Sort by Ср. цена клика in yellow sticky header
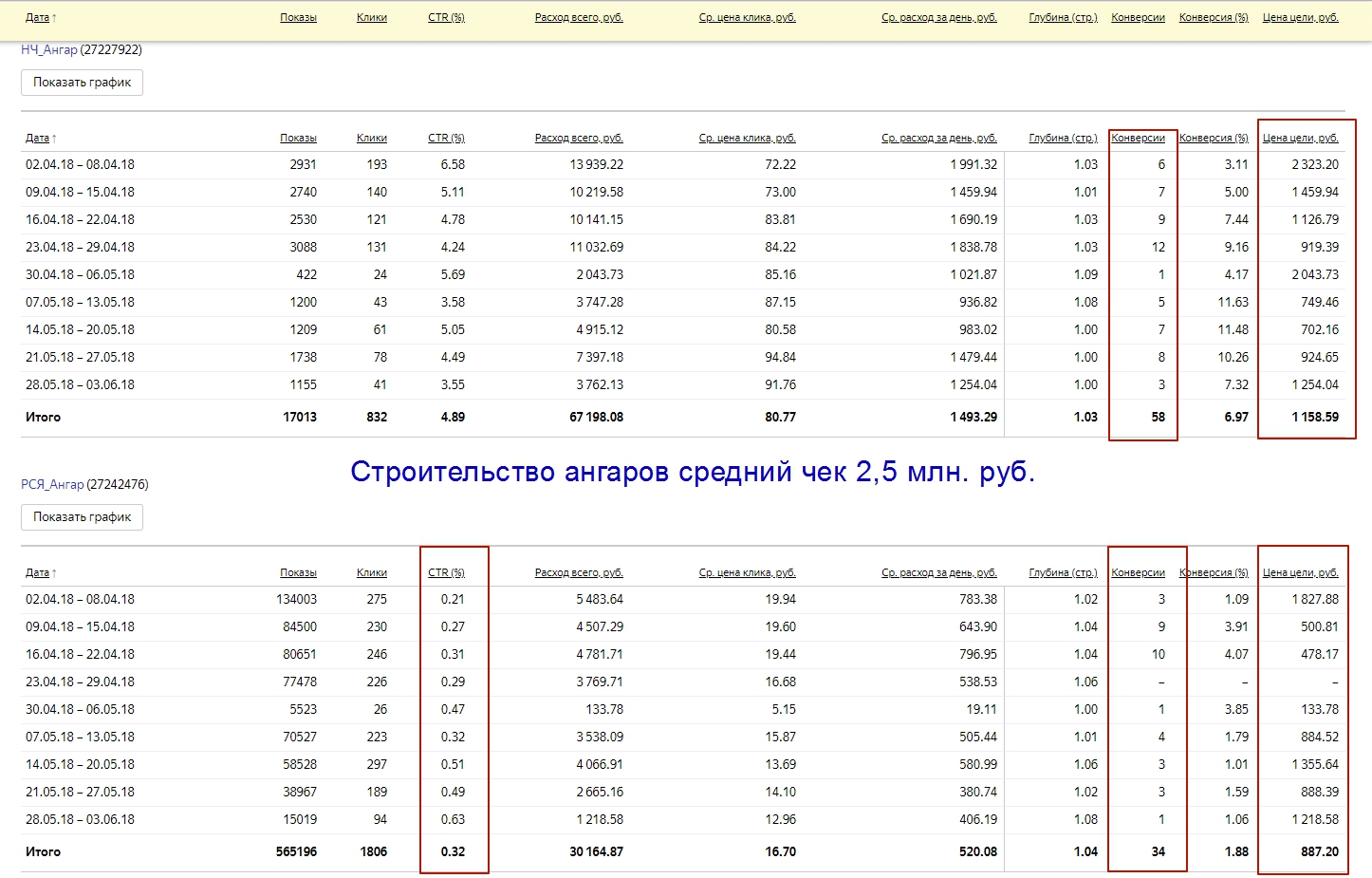 click(x=748, y=17)
